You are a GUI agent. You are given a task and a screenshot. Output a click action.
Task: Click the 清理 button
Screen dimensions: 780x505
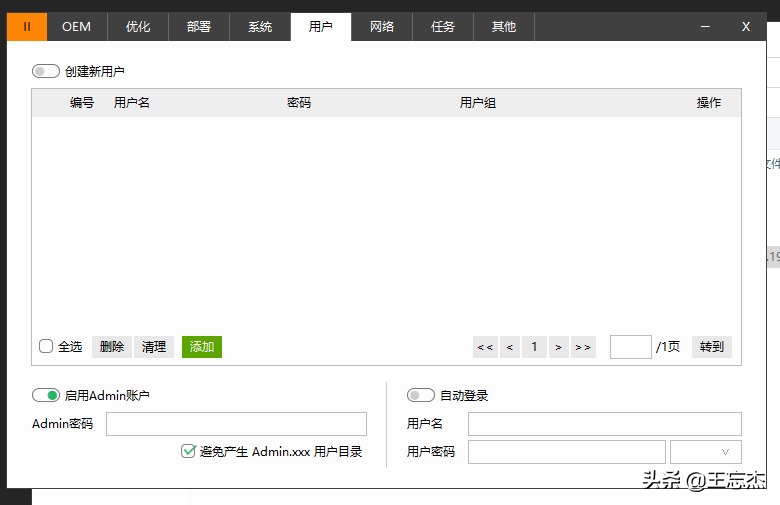pos(154,347)
